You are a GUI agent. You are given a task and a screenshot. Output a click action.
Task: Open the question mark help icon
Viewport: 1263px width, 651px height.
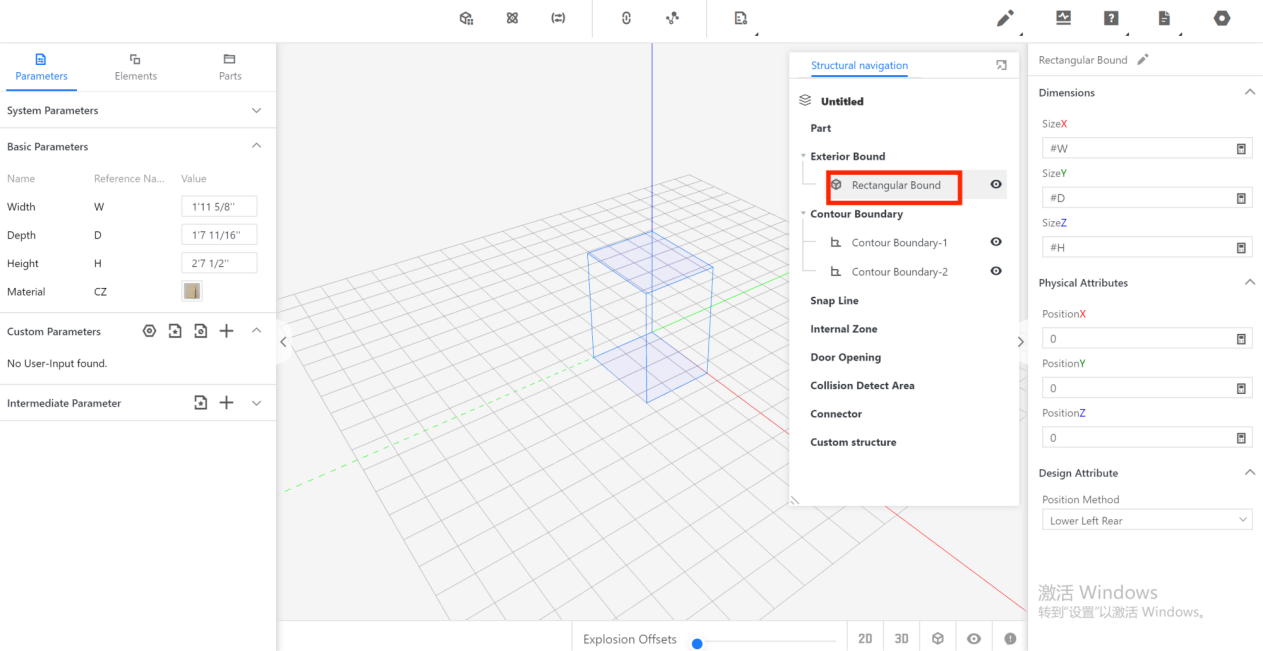pyautogui.click(x=1111, y=18)
